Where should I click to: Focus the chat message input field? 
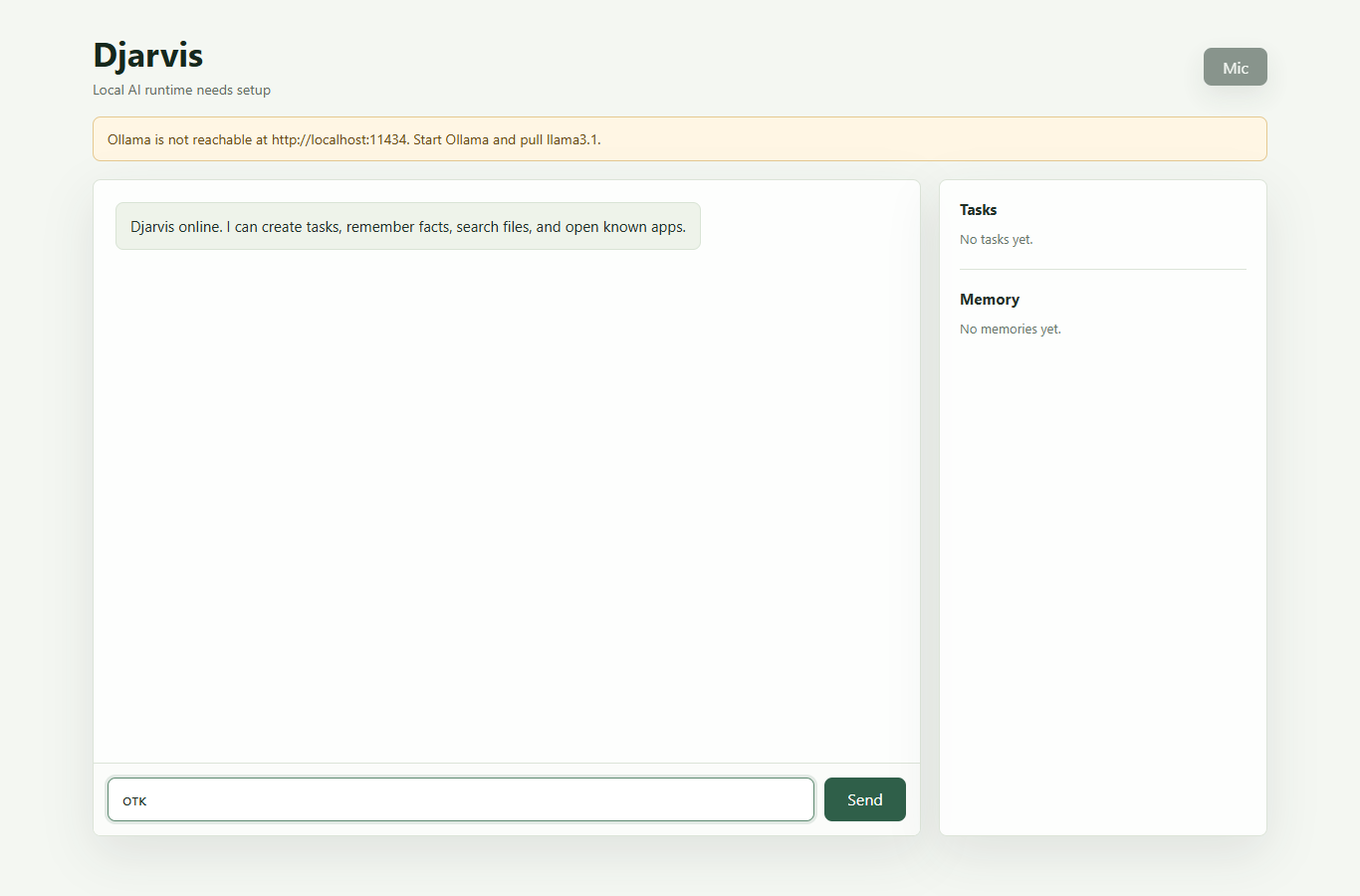(x=461, y=799)
